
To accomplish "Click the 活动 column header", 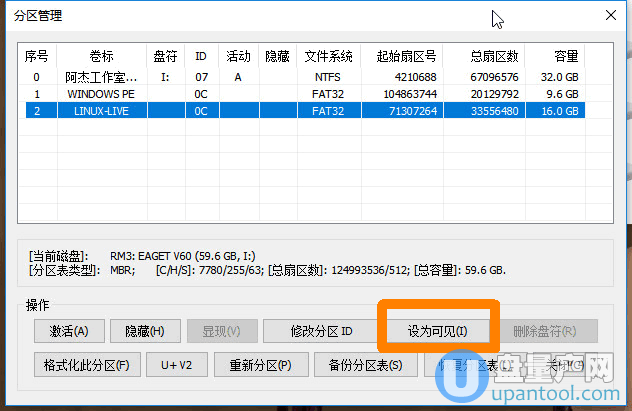I will click(x=238, y=57).
